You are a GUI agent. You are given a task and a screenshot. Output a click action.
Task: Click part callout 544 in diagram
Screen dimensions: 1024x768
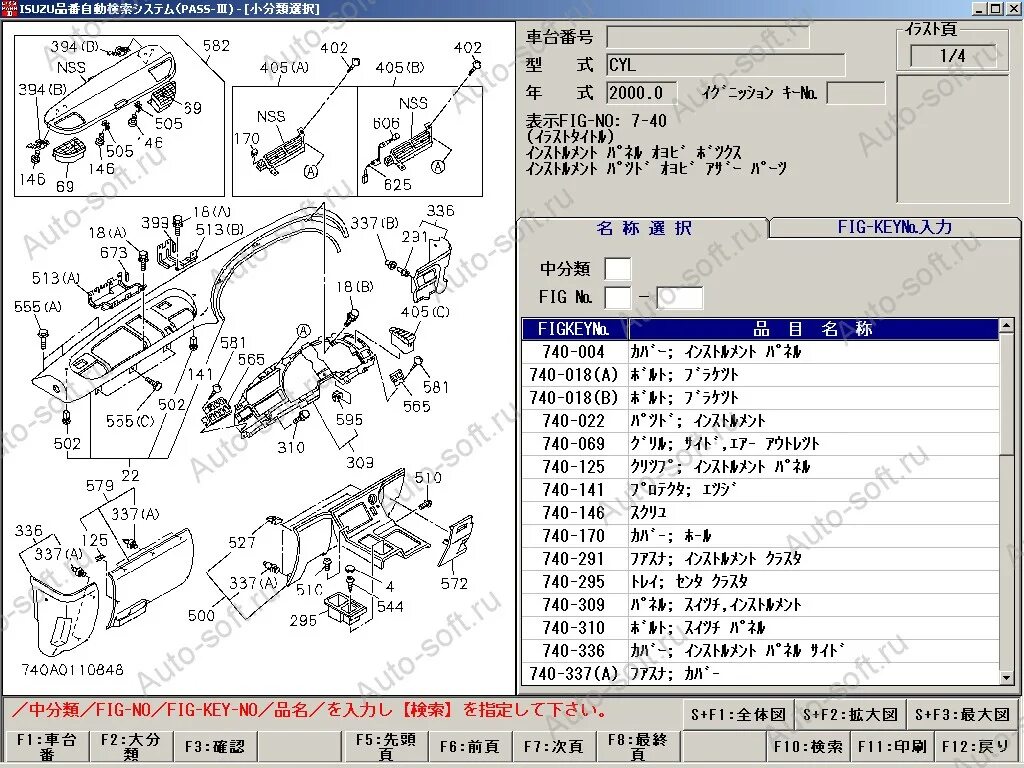point(390,607)
